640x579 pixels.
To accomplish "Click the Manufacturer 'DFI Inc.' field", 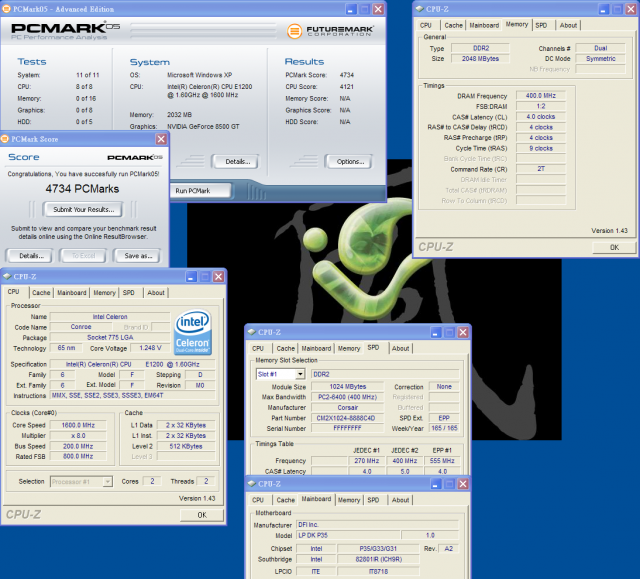I will click(x=378, y=525).
